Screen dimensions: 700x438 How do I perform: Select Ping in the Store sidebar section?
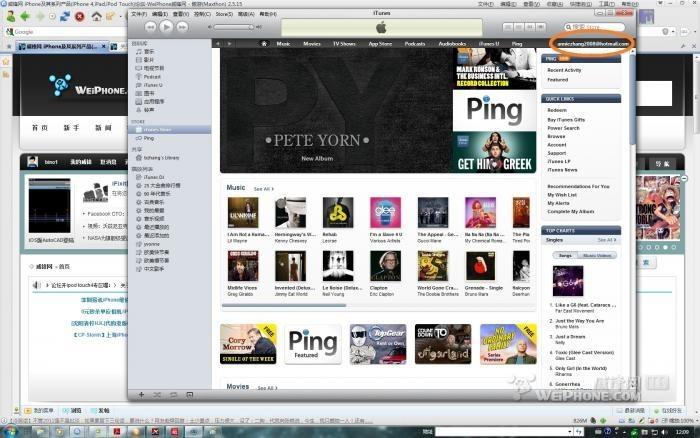pos(149,138)
